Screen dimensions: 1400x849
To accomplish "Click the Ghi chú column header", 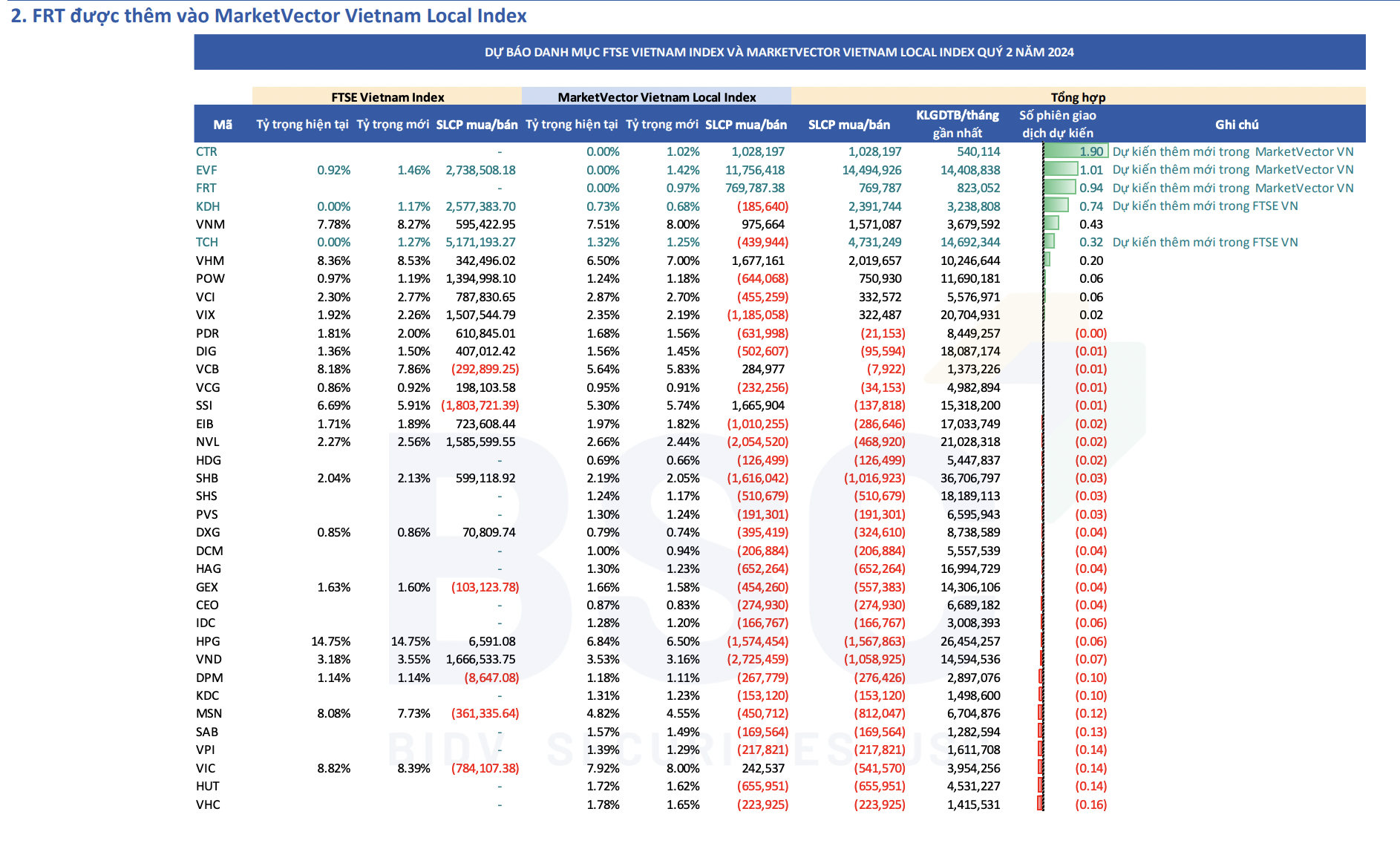I will click(1236, 125).
